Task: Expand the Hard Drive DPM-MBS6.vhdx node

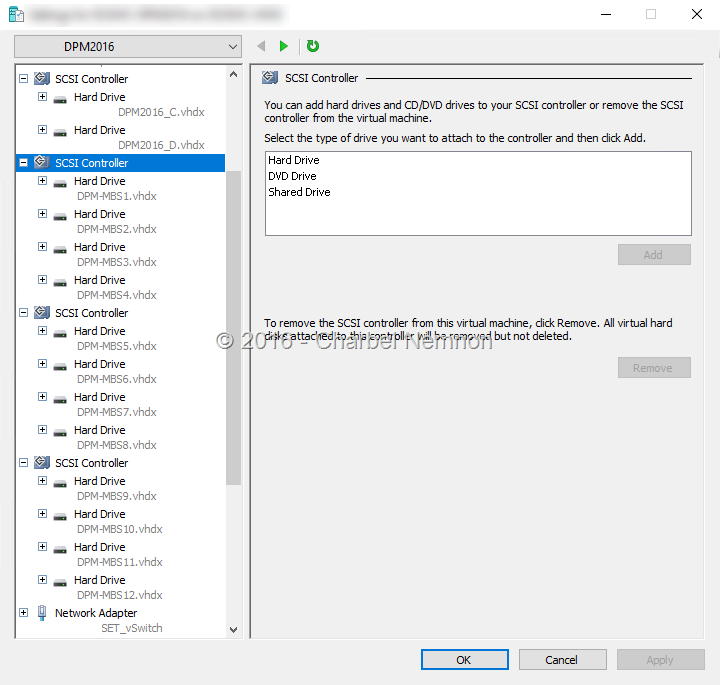Action: (42, 364)
